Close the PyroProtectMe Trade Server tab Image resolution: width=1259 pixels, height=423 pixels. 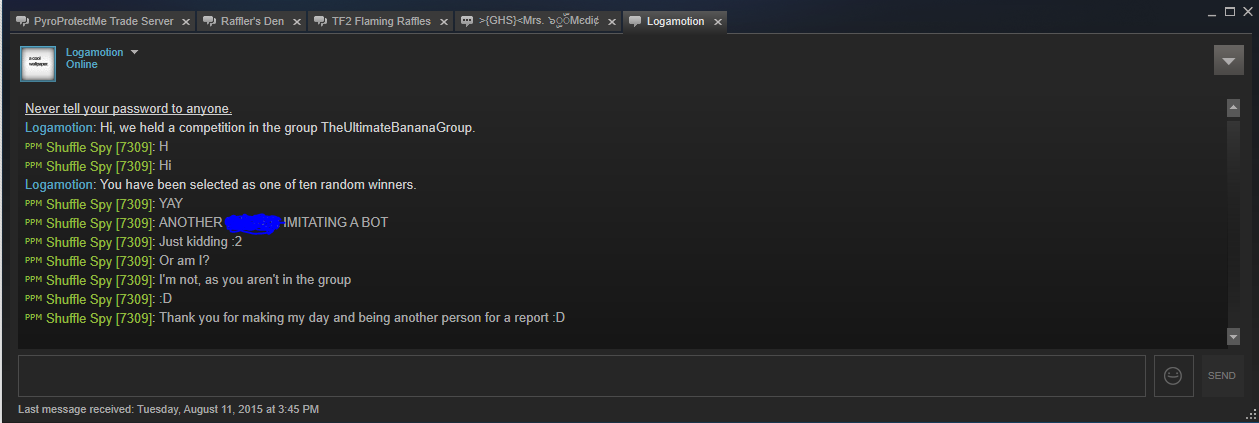tap(186, 21)
